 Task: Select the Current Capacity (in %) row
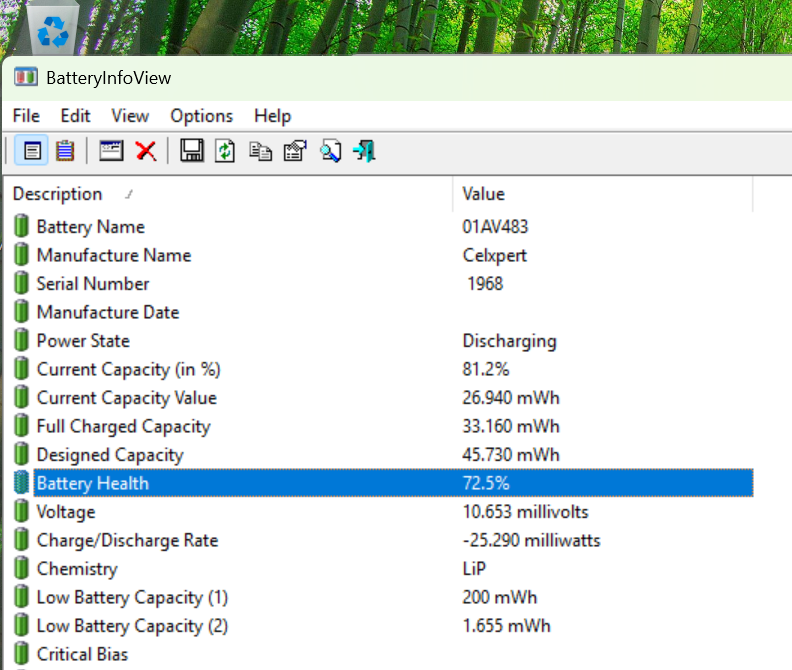[383, 369]
